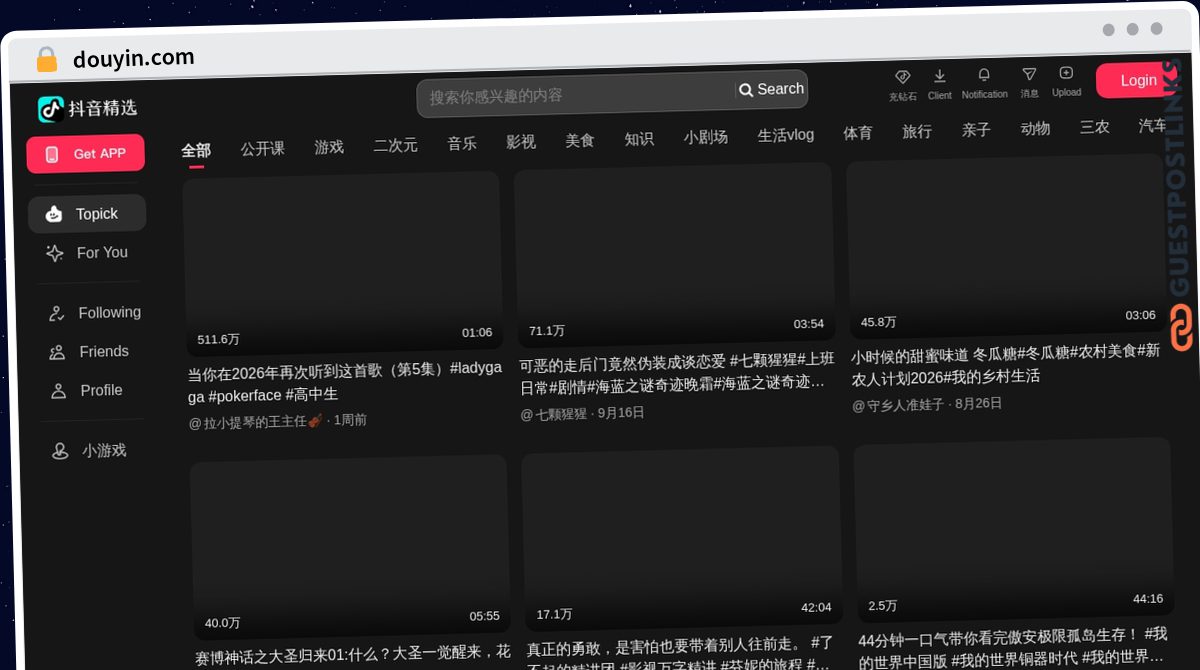Open the 40.0万 views video thumbnail

351,547
